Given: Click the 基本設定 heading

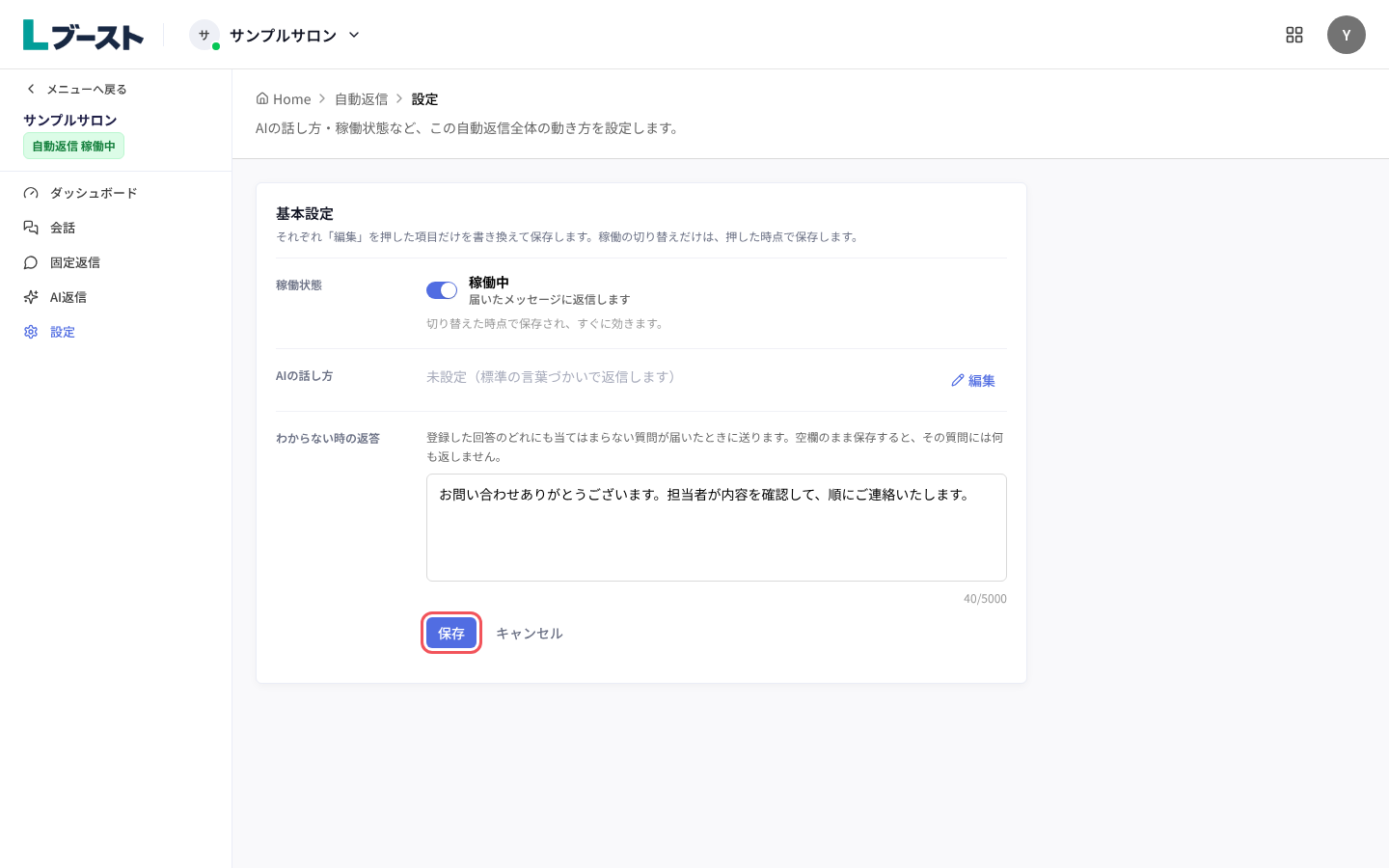Looking at the screenshot, I should (305, 213).
